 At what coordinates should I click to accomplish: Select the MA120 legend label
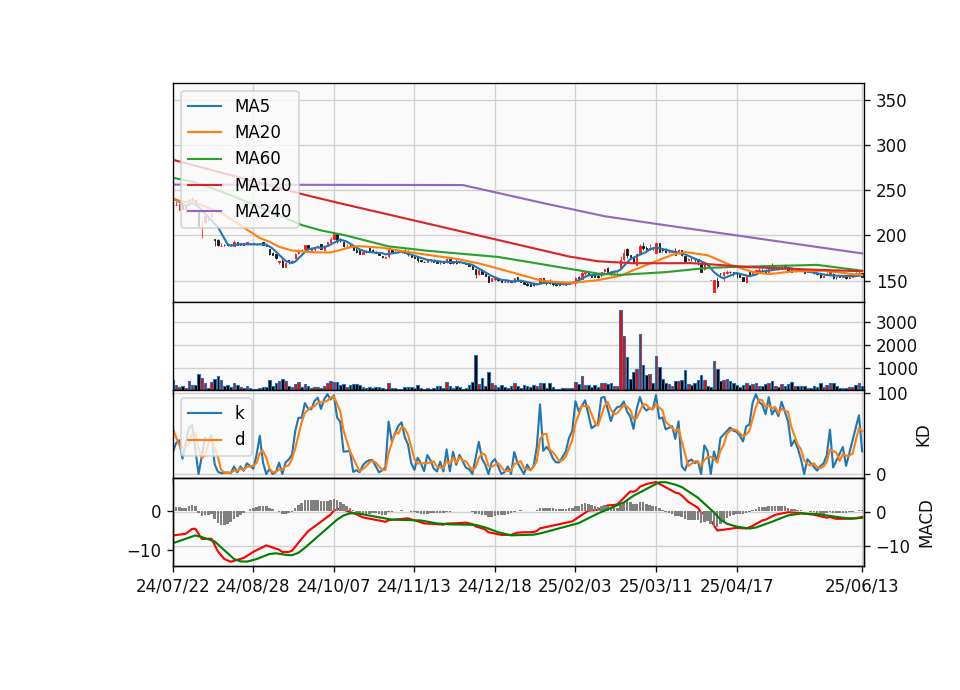pyautogui.click(x=263, y=184)
